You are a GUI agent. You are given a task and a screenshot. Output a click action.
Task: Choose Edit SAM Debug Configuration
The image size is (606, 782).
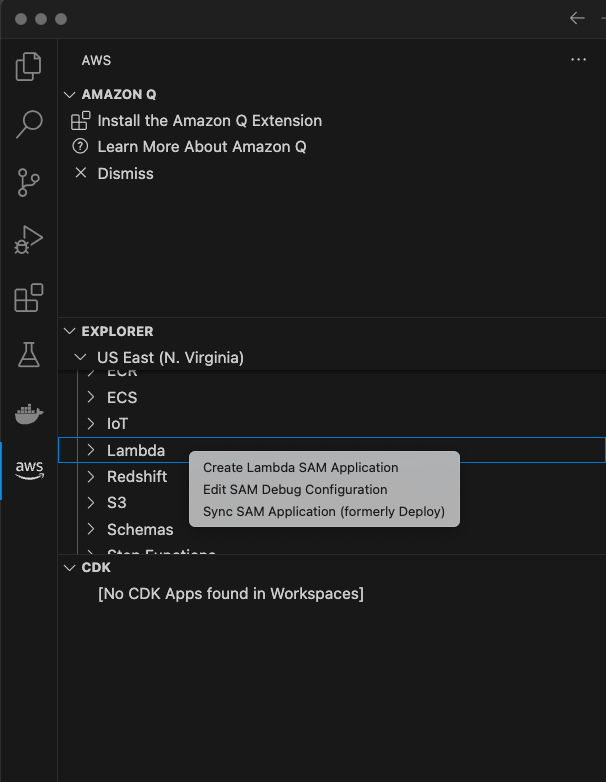tap(295, 489)
